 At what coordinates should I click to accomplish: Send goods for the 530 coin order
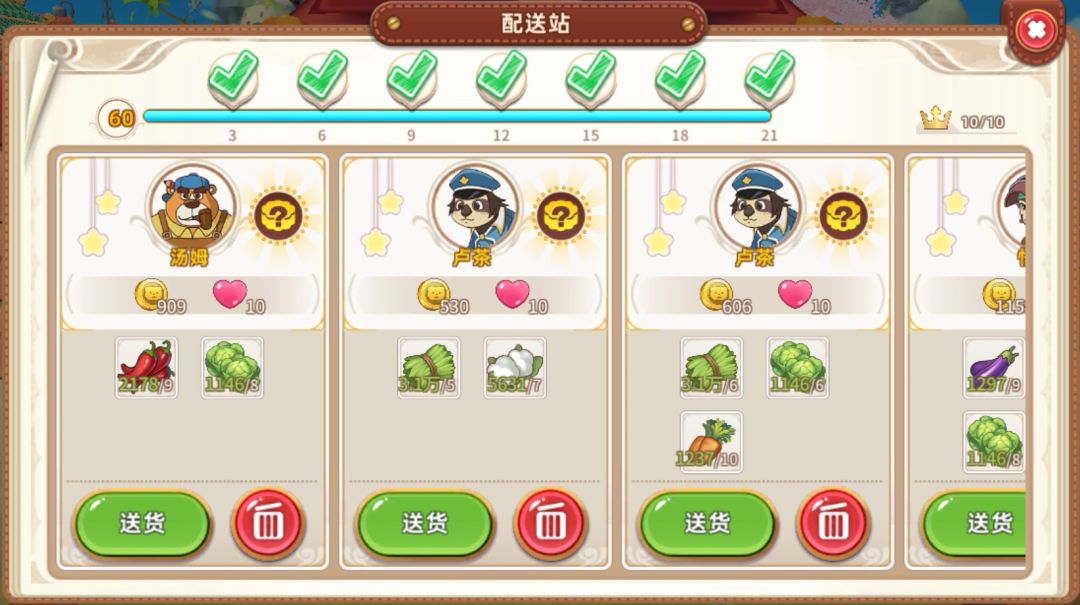[x=425, y=524]
